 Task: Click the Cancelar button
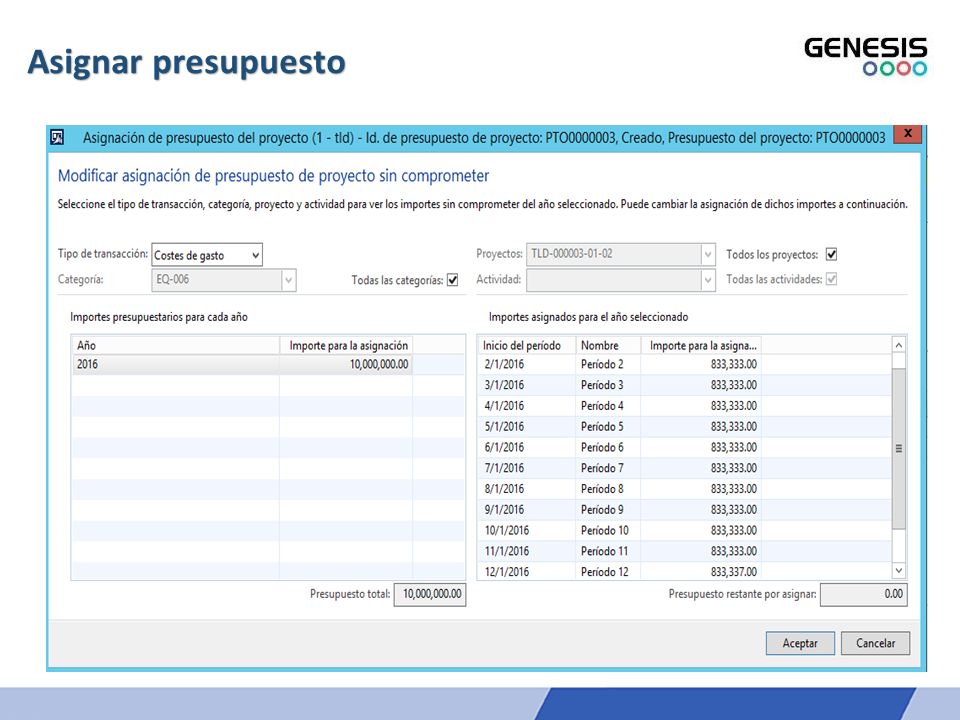click(x=875, y=643)
